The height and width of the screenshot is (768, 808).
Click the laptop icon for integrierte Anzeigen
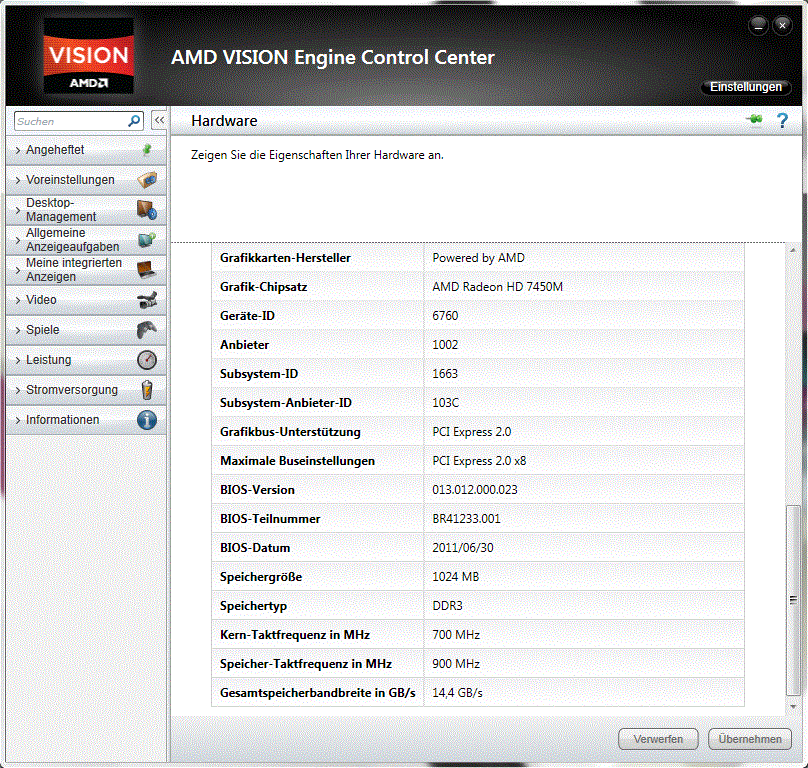tap(147, 270)
